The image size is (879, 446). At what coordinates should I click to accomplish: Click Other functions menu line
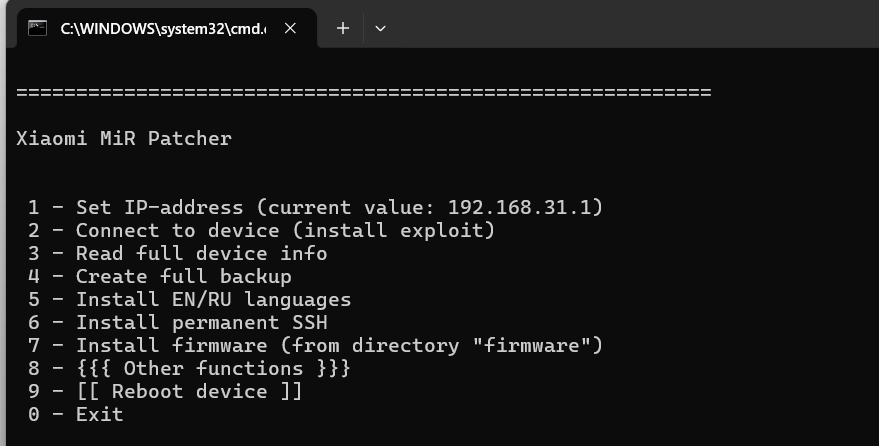[x=189, y=368]
